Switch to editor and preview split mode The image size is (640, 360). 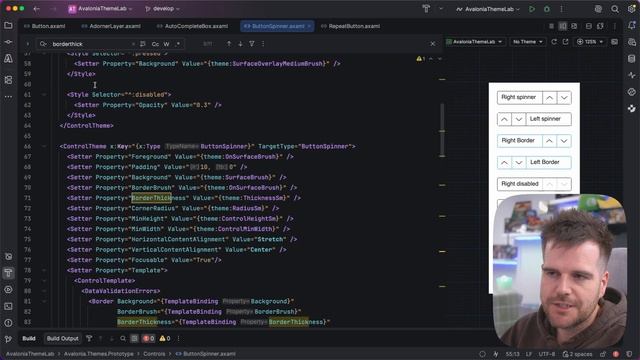tap(563, 26)
